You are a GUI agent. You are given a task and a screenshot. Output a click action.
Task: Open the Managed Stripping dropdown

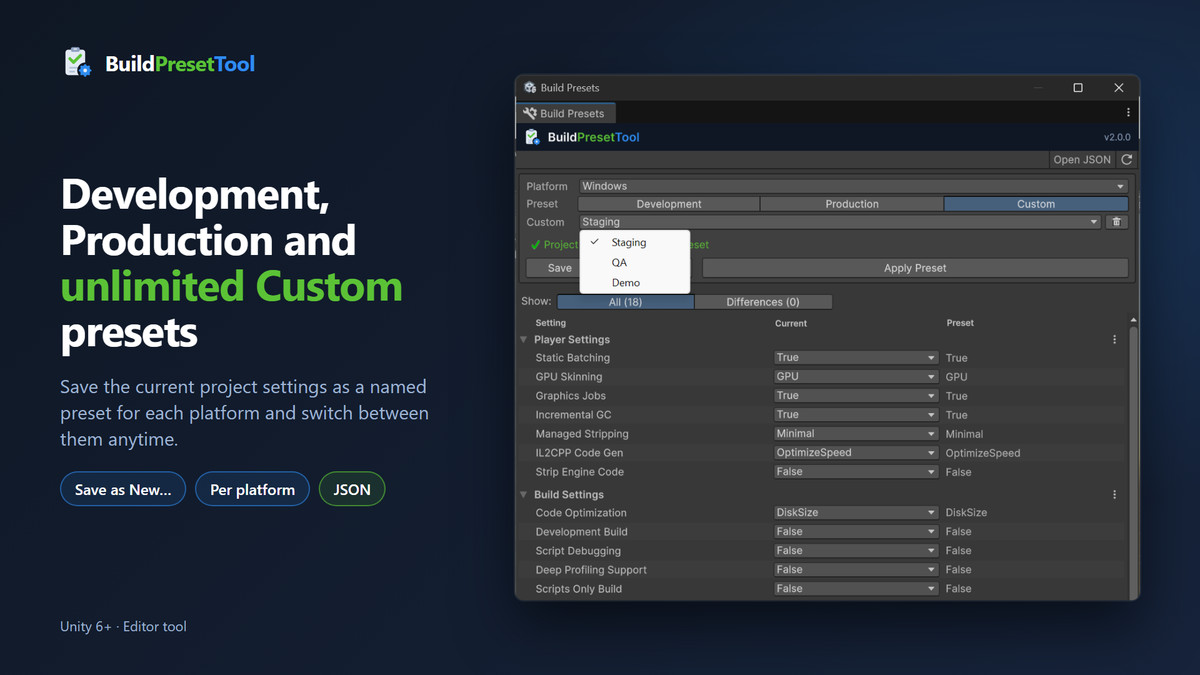[x=856, y=434]
